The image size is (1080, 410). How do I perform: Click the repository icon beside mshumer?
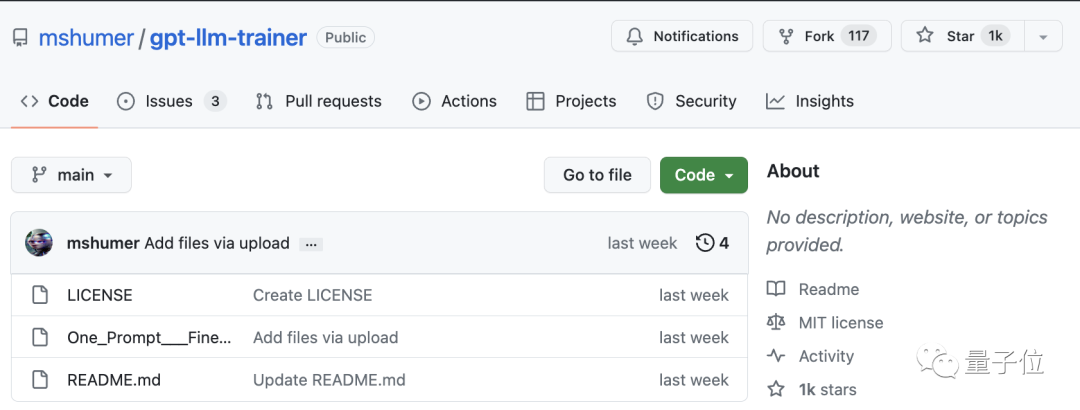coord(20,38)
